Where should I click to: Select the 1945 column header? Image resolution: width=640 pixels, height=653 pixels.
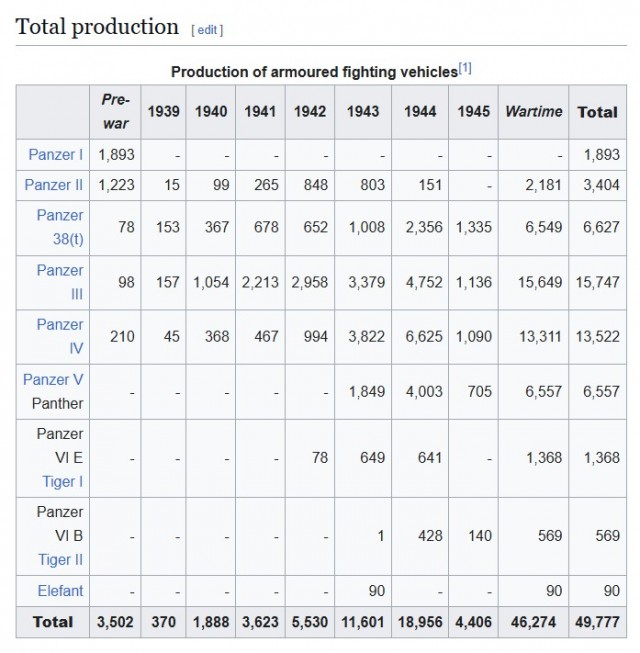tap(474, 112)
